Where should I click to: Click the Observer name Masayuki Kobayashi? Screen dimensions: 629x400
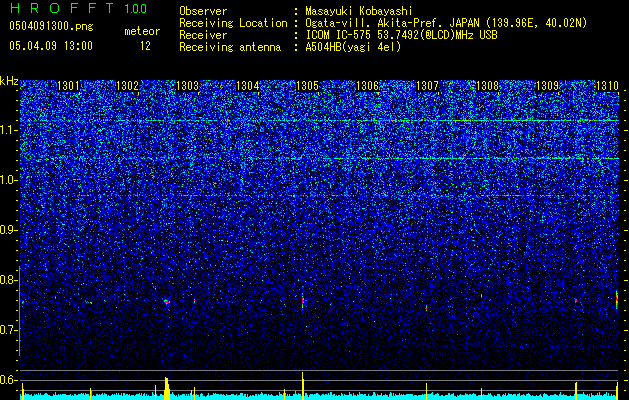point(358,12)
